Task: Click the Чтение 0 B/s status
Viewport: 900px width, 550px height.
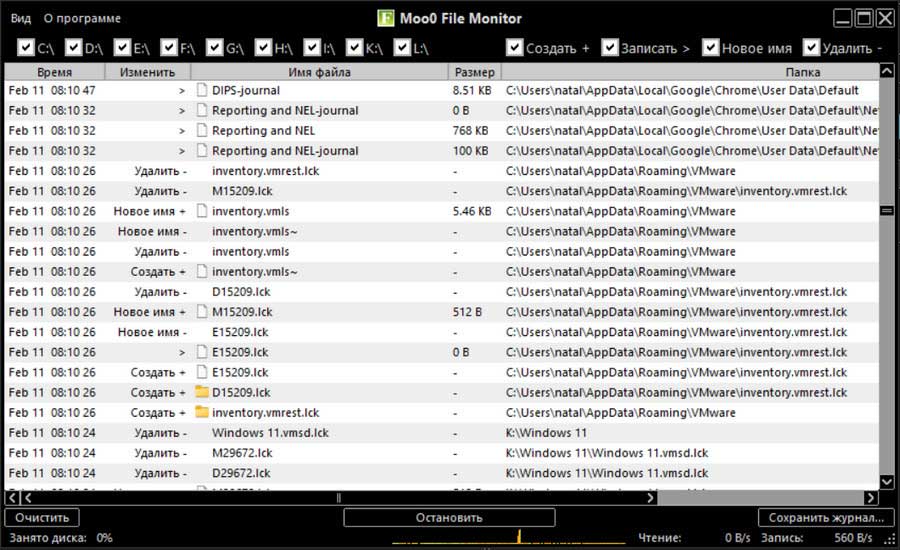Action: (x=695, y=538)
